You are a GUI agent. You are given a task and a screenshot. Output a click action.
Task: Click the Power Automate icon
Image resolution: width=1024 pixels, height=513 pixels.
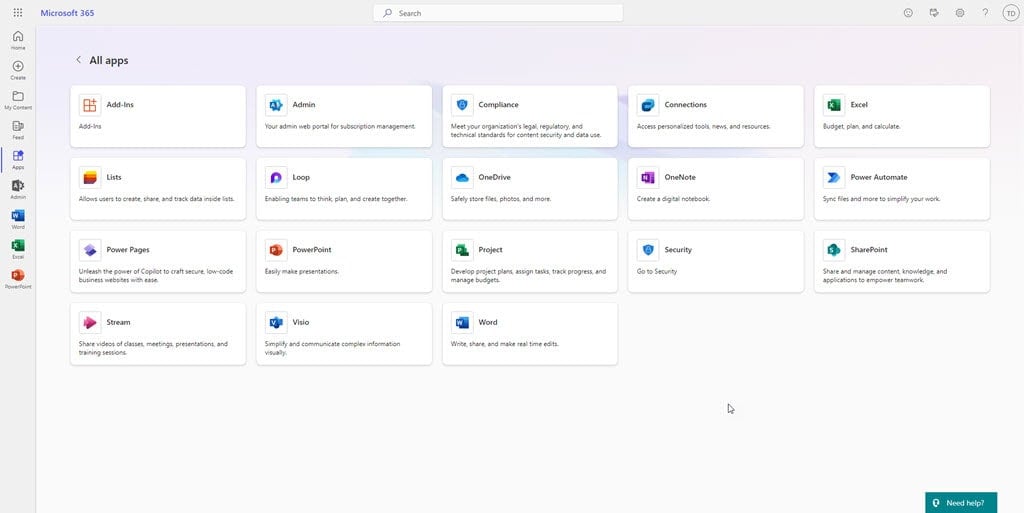pos(834,178)
